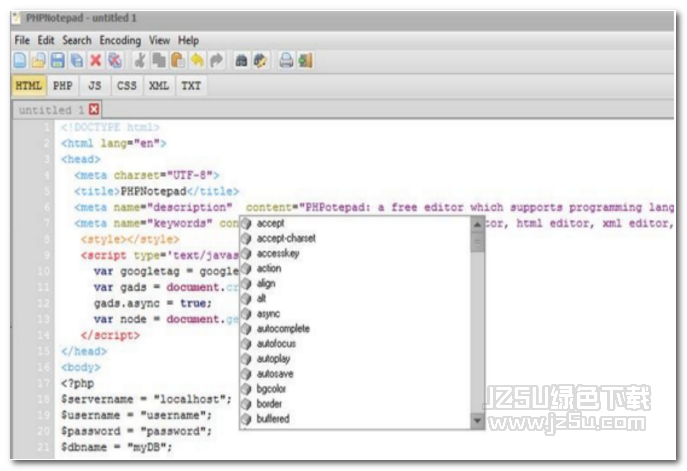Click the $servername = "localhost" line
The image size is (687, 471).
click(146, 399)
